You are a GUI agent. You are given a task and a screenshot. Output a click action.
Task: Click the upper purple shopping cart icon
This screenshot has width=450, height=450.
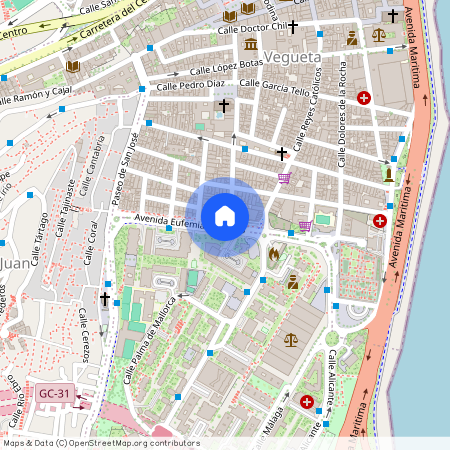[x=285, y=178]
